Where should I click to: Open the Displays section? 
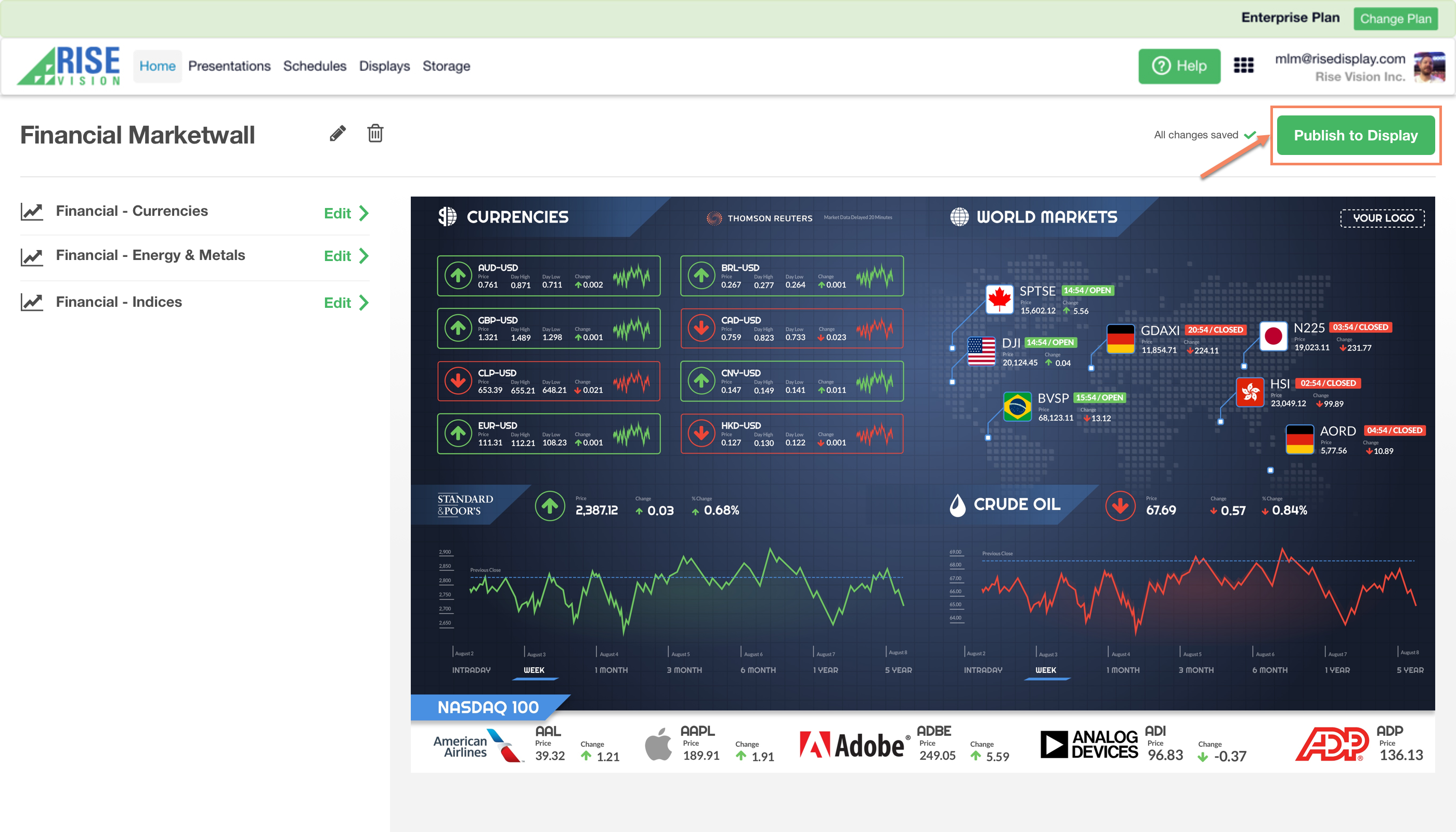tap(384, 66)
